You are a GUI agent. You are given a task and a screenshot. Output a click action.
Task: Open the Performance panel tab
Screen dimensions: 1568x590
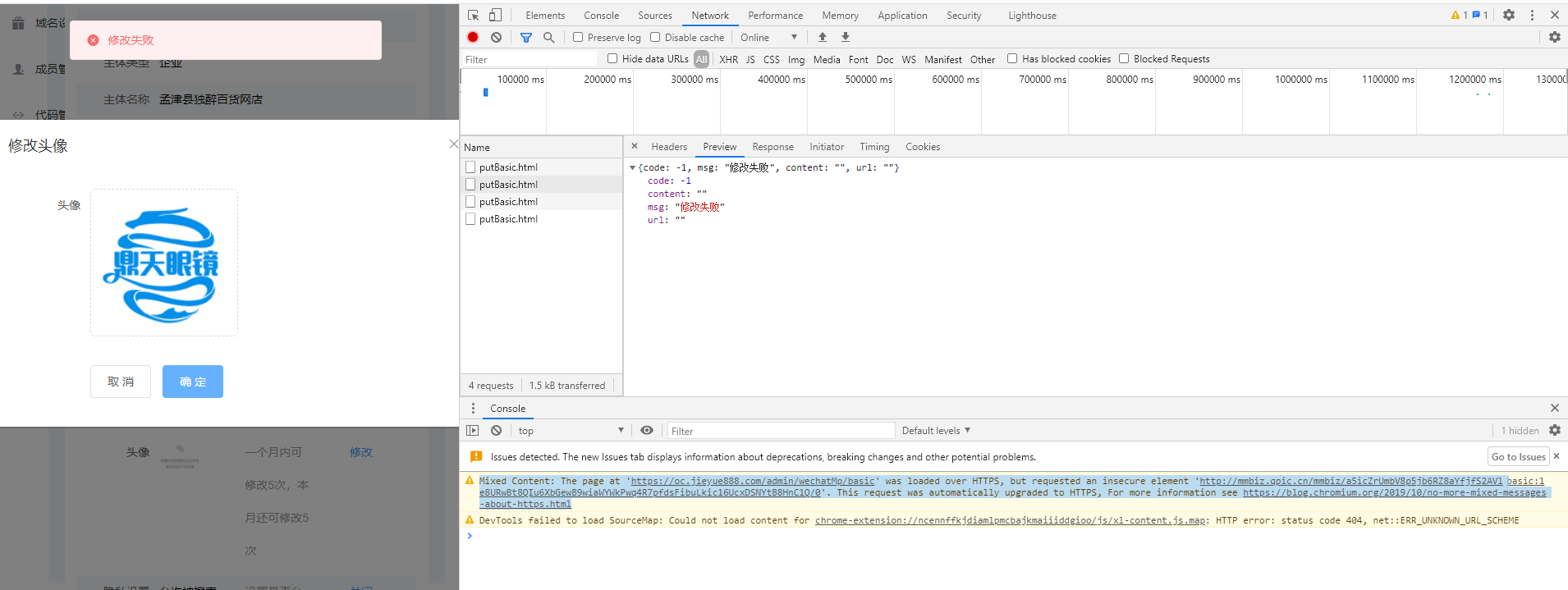776,15
